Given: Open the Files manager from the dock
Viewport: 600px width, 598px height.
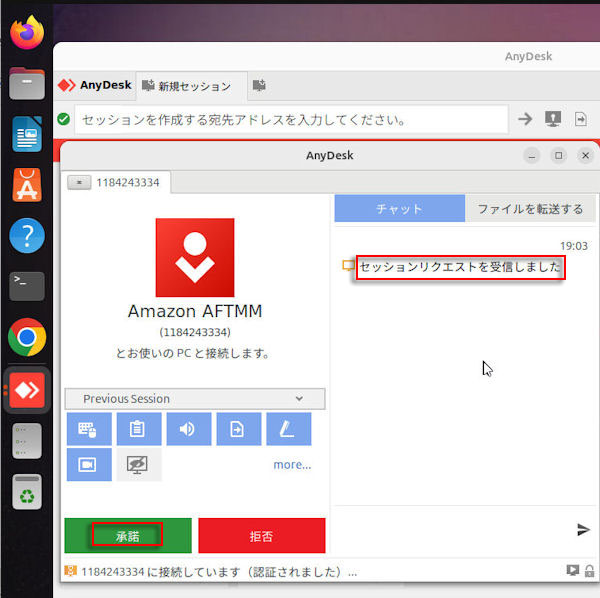Looking at the screenshot, I should [x=27, y=83].
